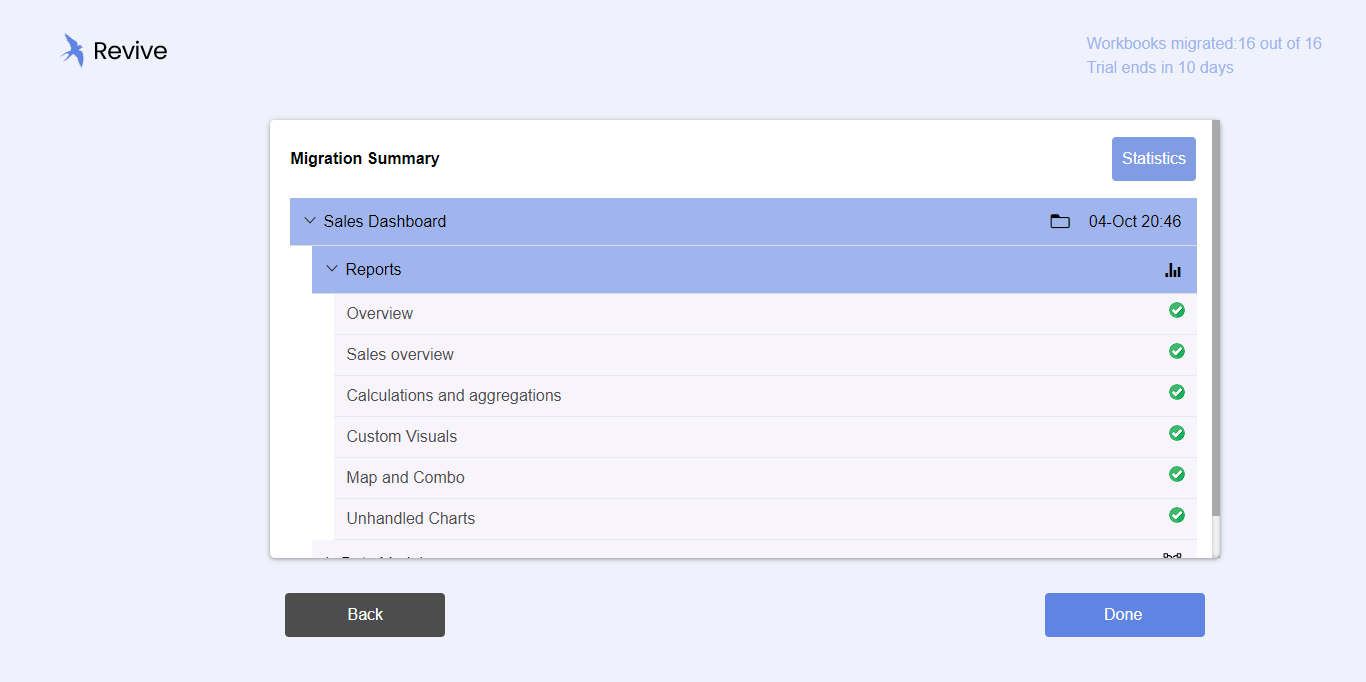Collapse the Sales Dashboard section
1366x682 pixels.
(310, 221)
